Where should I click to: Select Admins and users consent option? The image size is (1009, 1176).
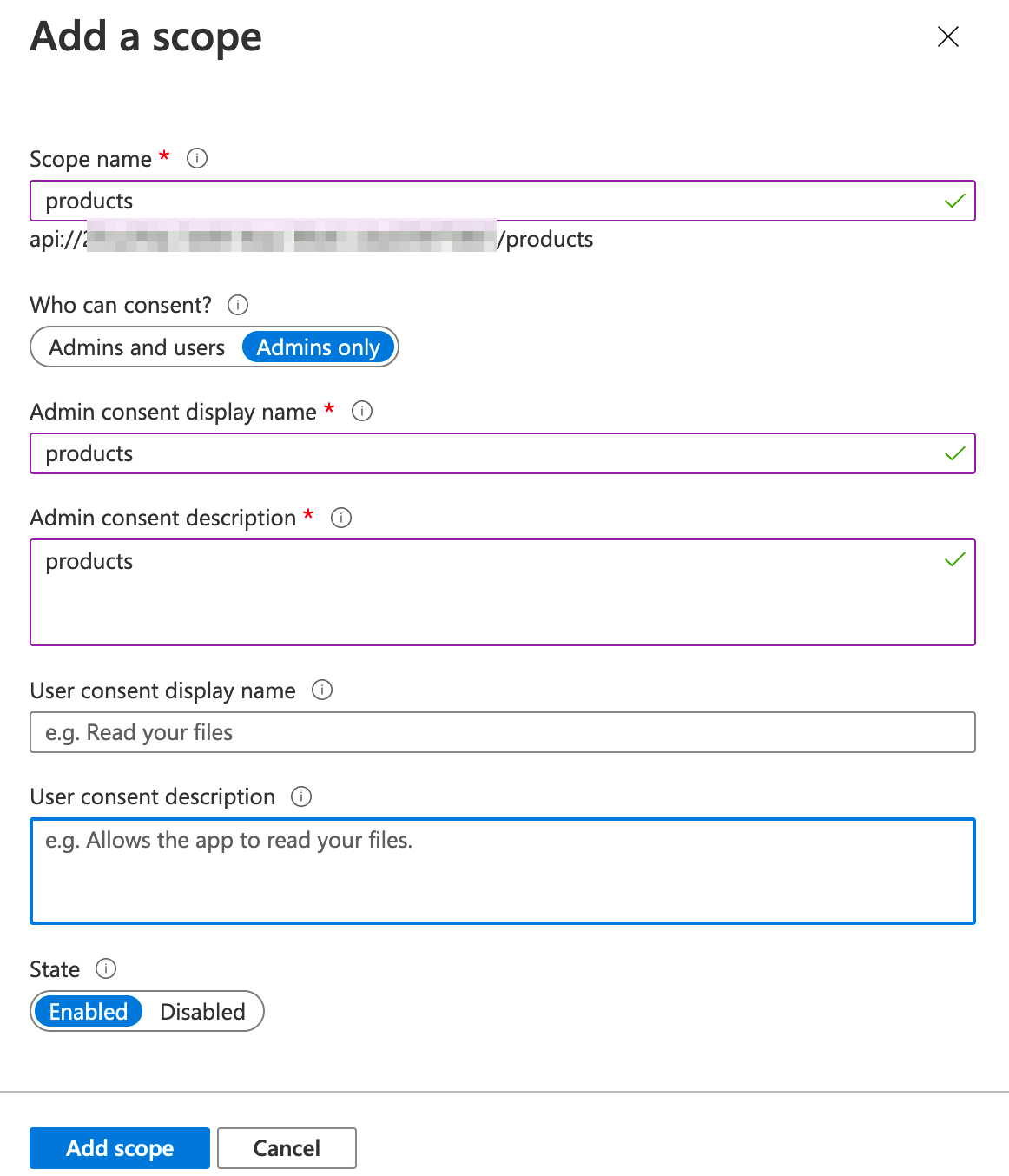tap(137, 347)
